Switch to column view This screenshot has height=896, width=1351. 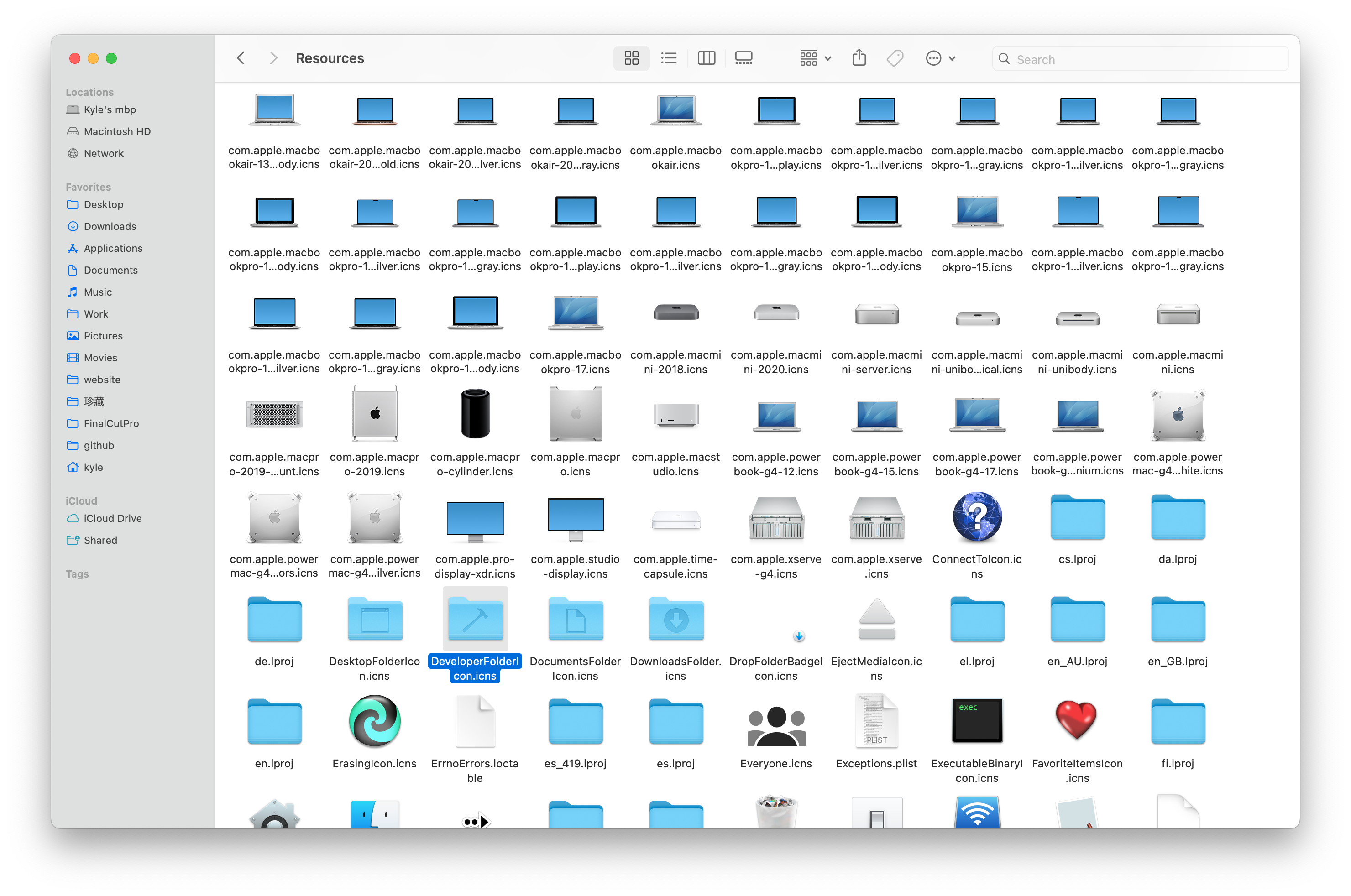706,58
